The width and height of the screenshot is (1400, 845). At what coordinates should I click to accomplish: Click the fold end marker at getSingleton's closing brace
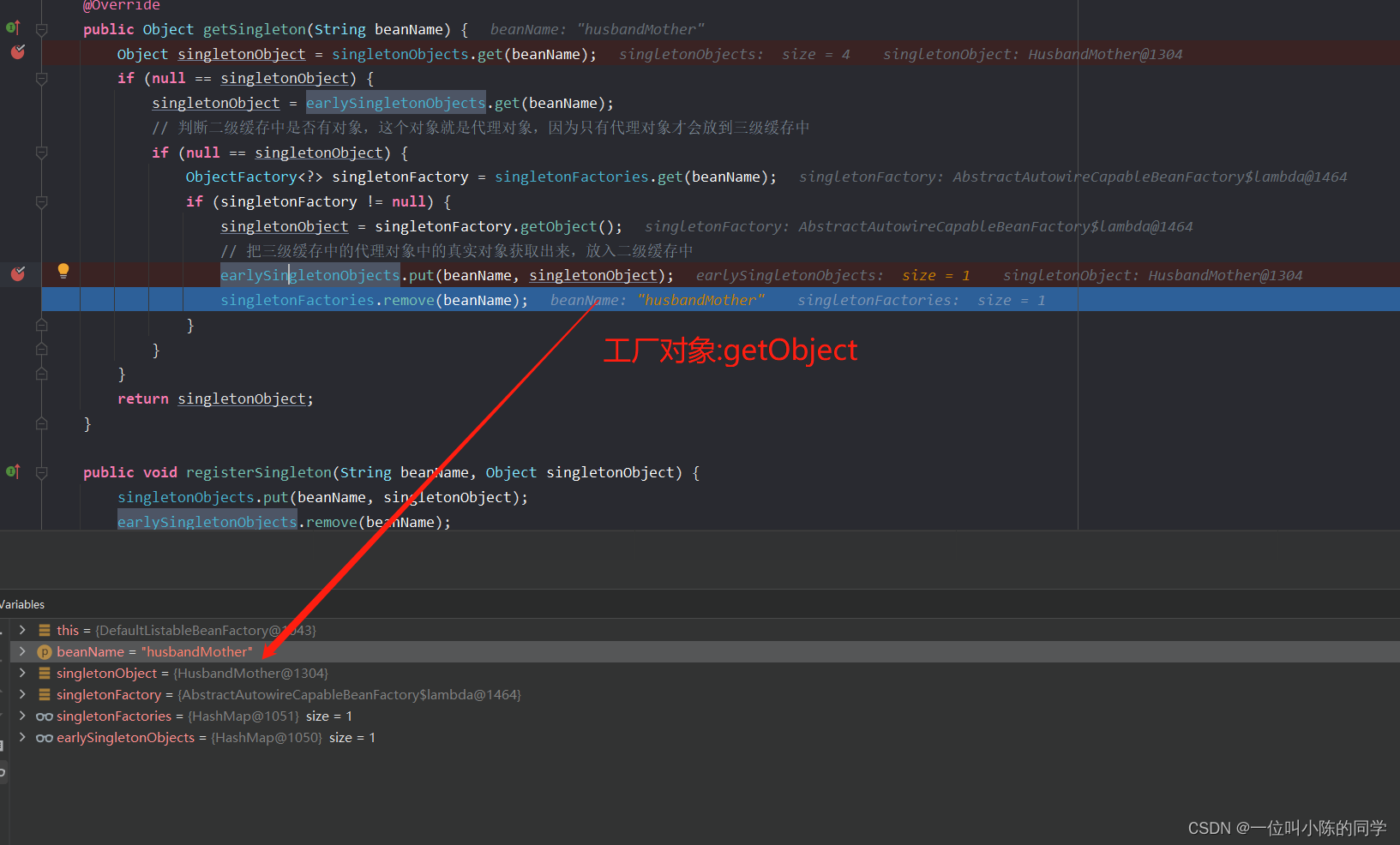coord(41,423)
